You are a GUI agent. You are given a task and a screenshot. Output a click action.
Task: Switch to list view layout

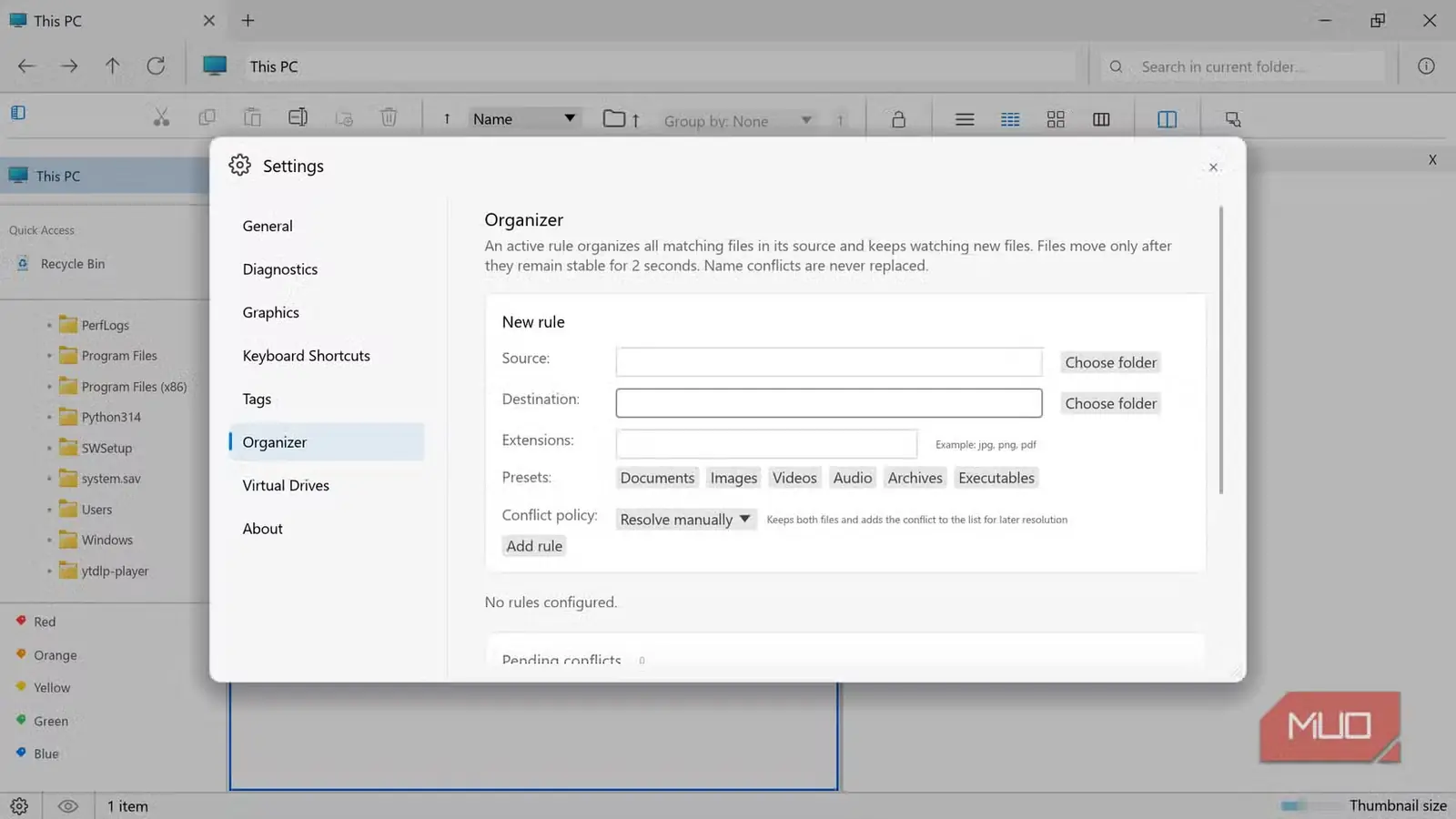[x=965, y=119]
